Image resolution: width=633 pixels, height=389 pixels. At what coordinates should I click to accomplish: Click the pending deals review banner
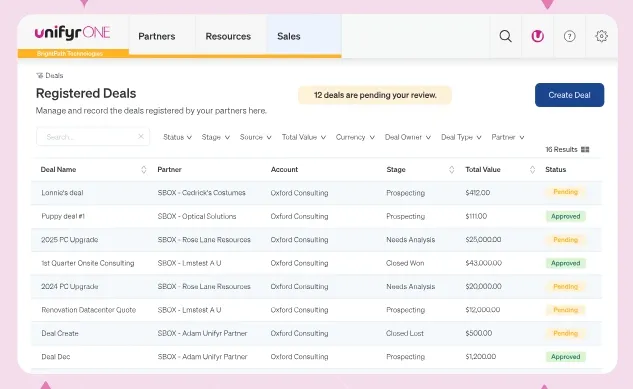click(x=375, y=95)
